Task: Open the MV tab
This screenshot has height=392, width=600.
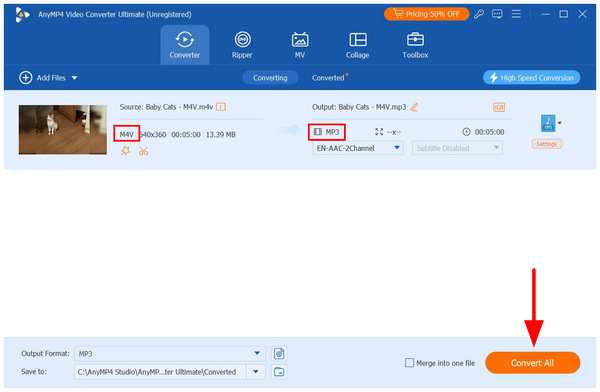Action: (300, 45)
